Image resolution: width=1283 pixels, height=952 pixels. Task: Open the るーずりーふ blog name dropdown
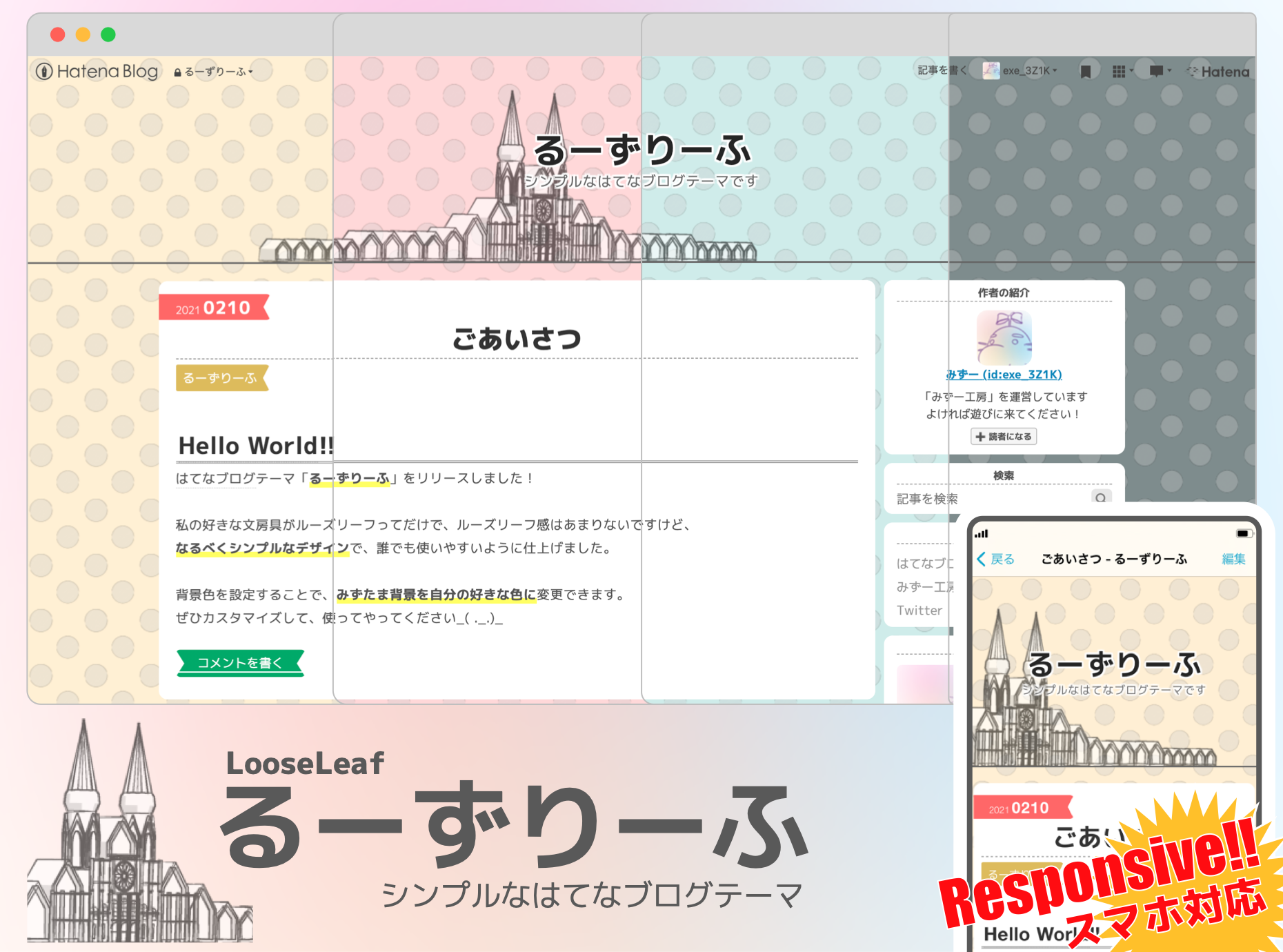point(213,72)
